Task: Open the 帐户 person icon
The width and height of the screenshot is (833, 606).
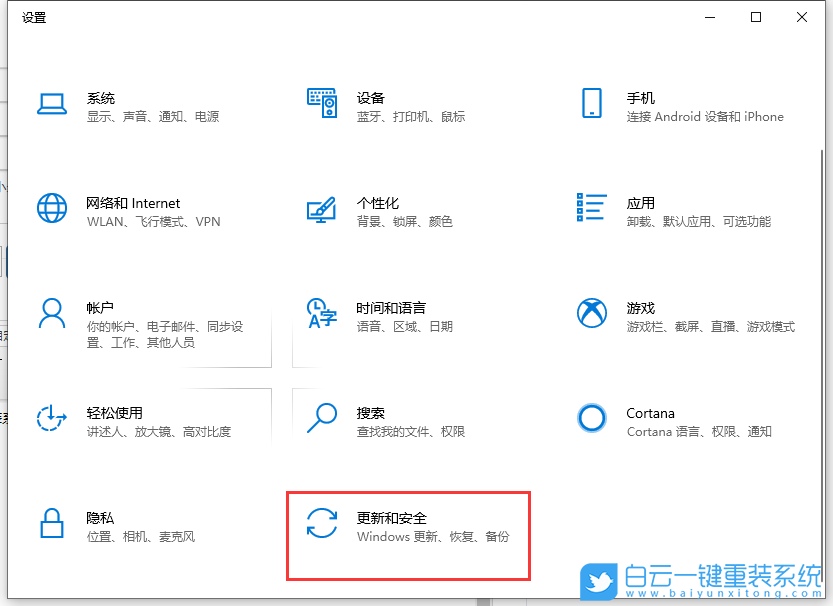Action: 51,312
